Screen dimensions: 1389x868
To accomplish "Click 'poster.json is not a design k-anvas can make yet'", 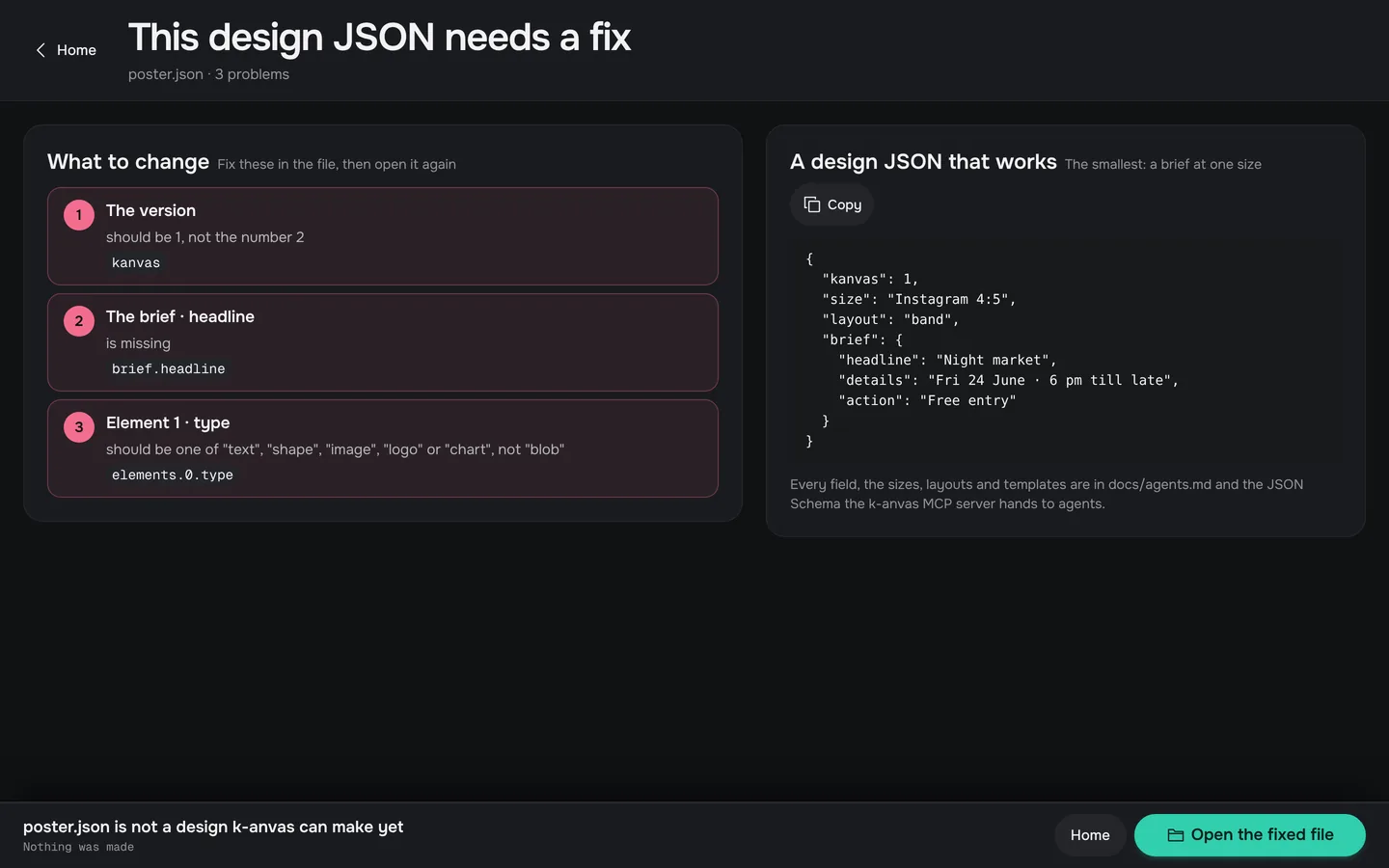I will click(213, 827).
